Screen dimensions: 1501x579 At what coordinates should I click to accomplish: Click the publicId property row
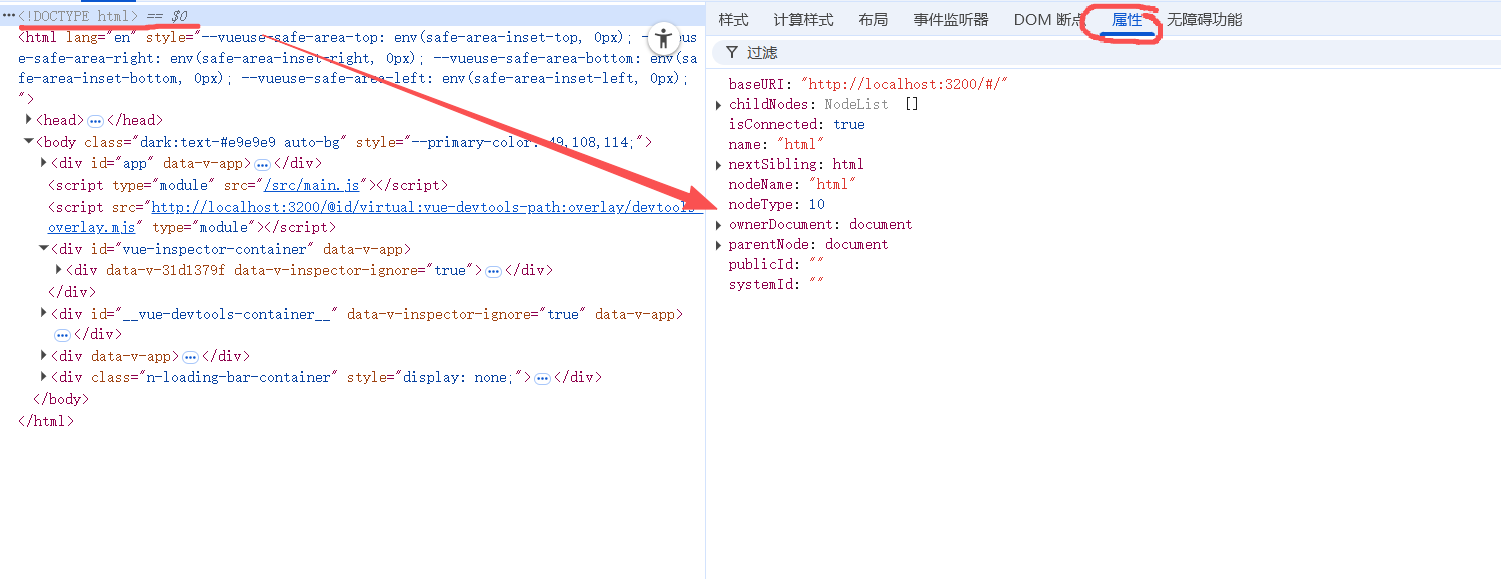pyautogui.click(x=776, y=265)
